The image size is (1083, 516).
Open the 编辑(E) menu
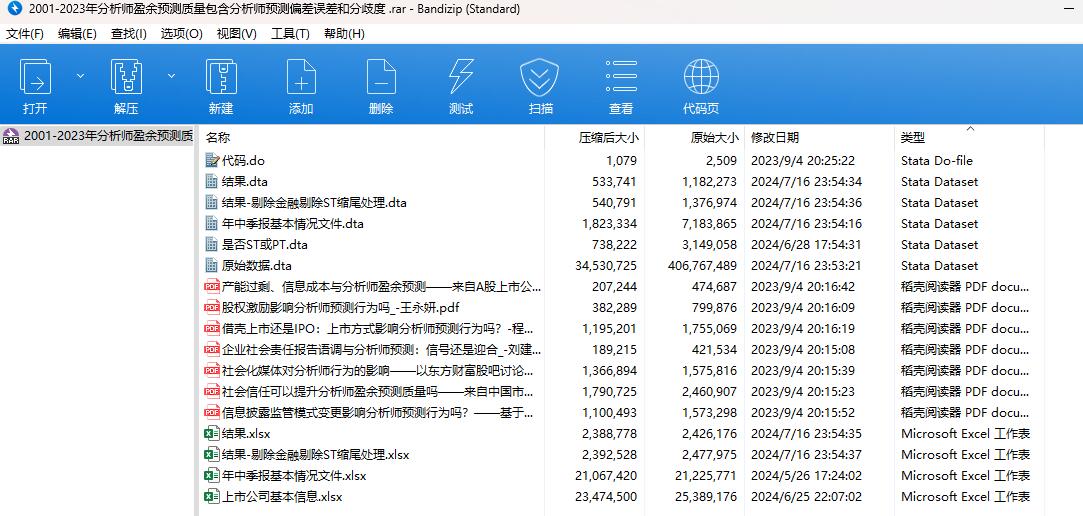(x=77, y=34)
